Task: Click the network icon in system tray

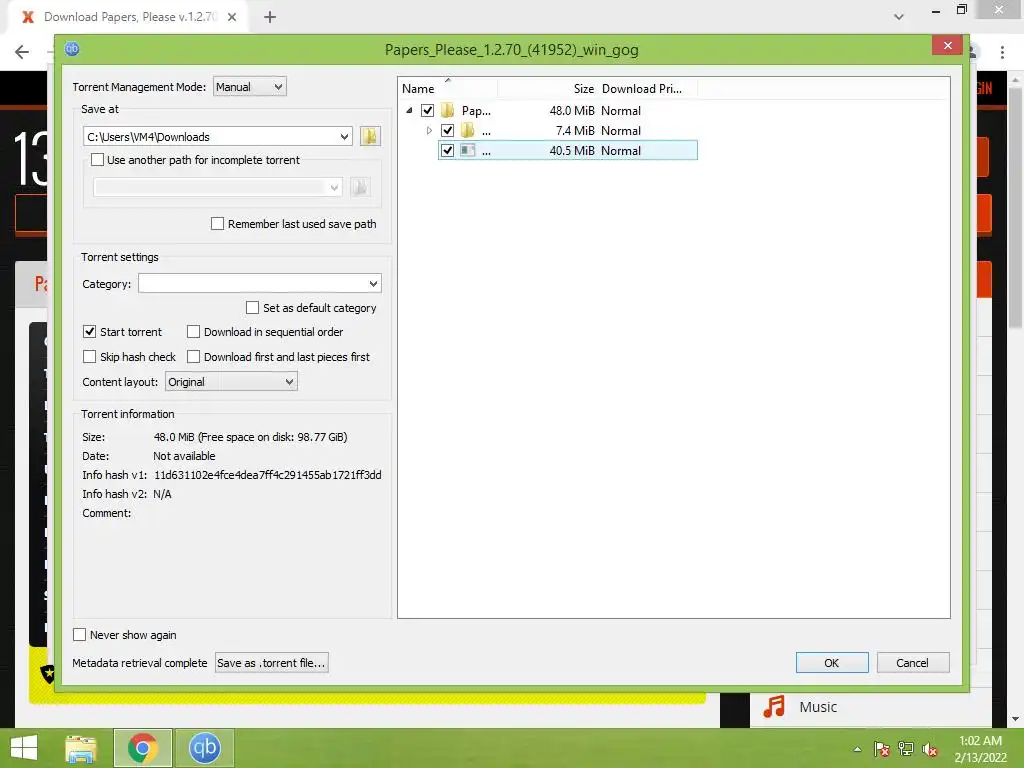Action: (x=906, y=749)
